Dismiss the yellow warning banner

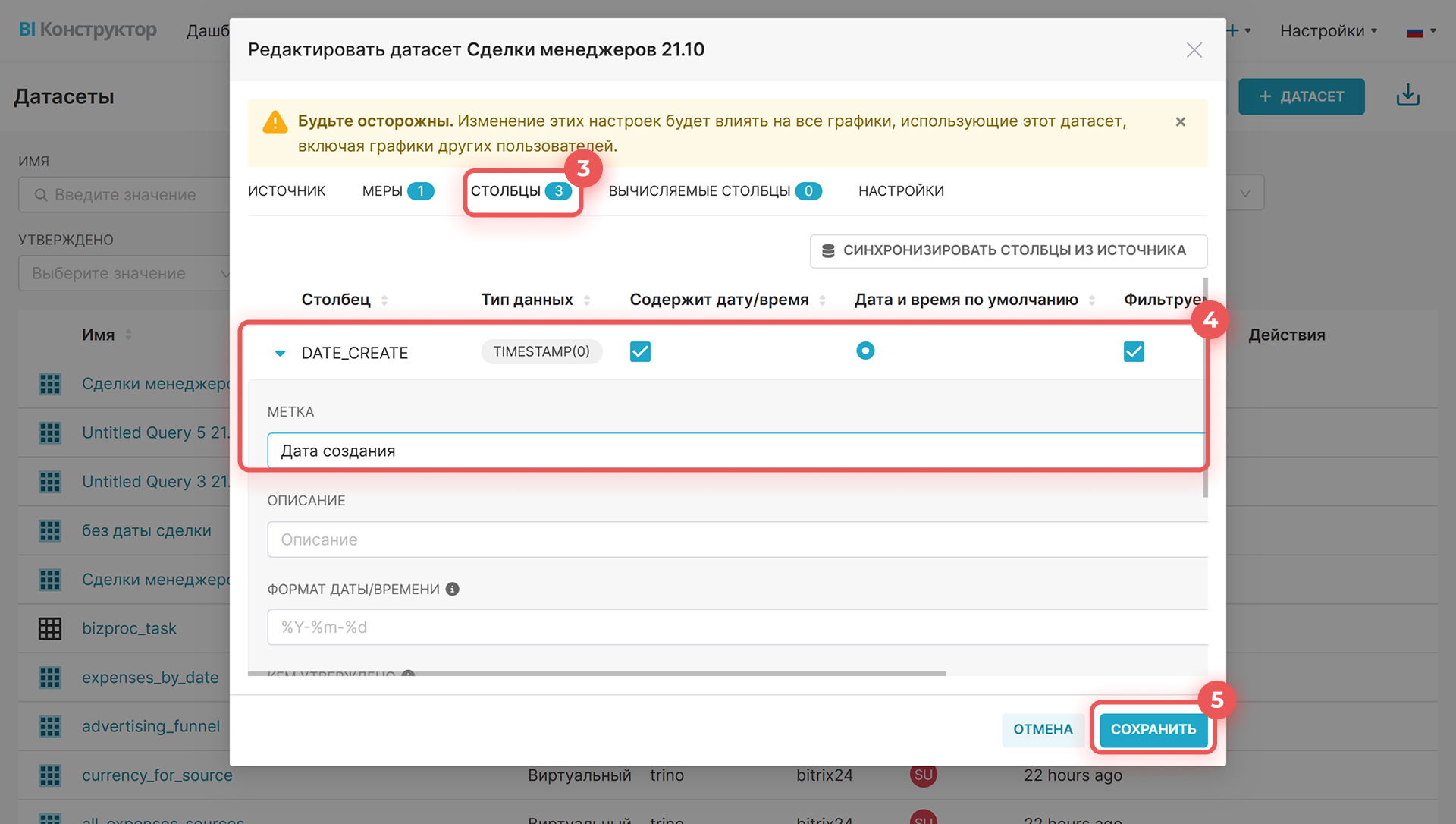(x=1180, y=121)
